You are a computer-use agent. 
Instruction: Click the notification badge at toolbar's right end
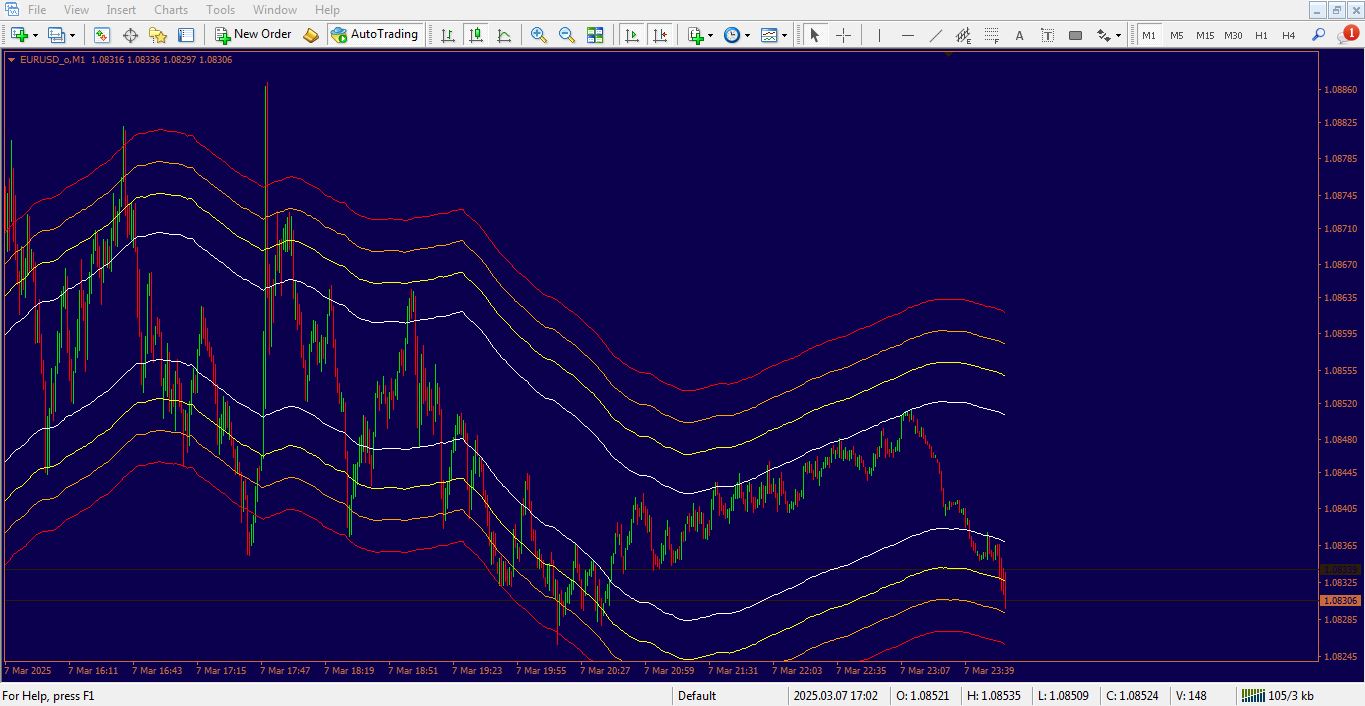pyautogui.click(x=1348, y=35)
